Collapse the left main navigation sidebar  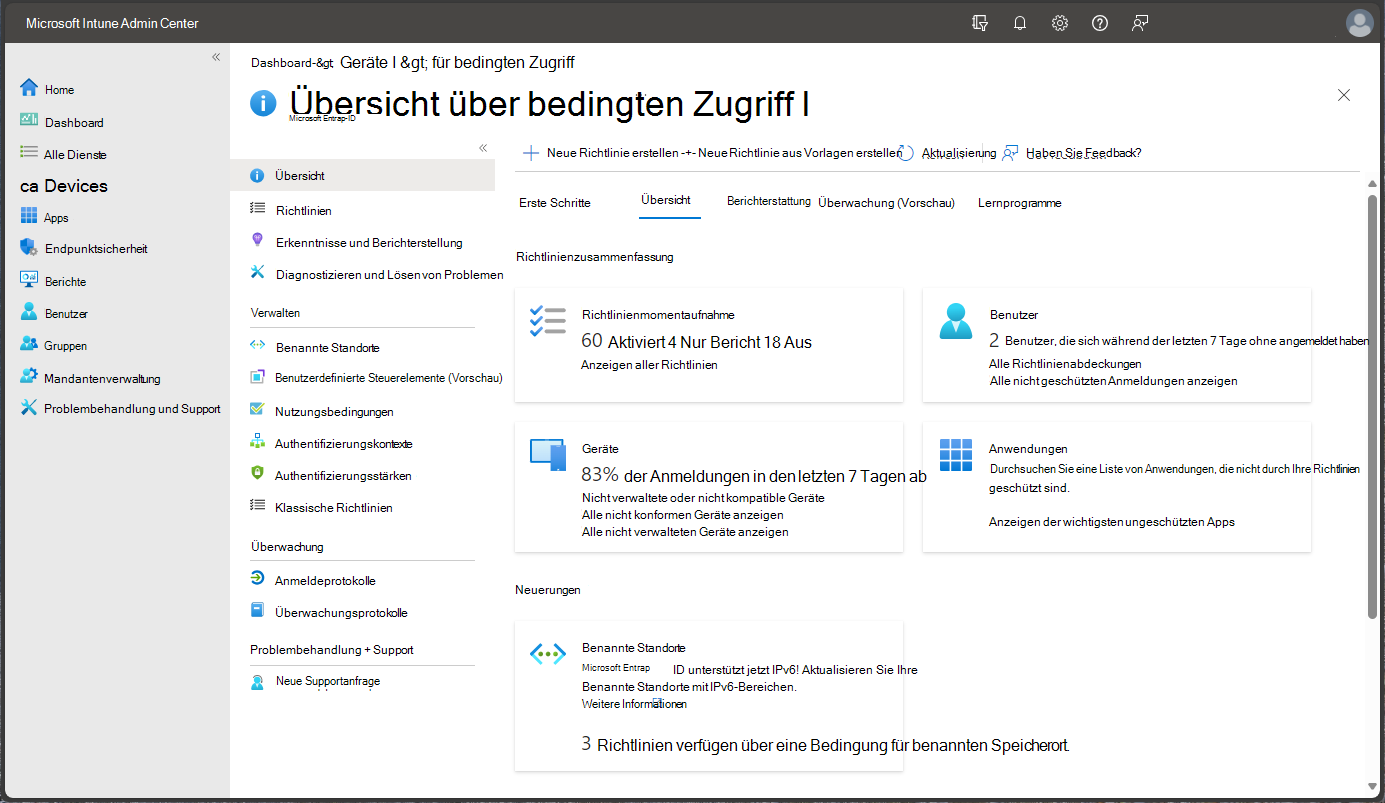[x=216, y=57]
